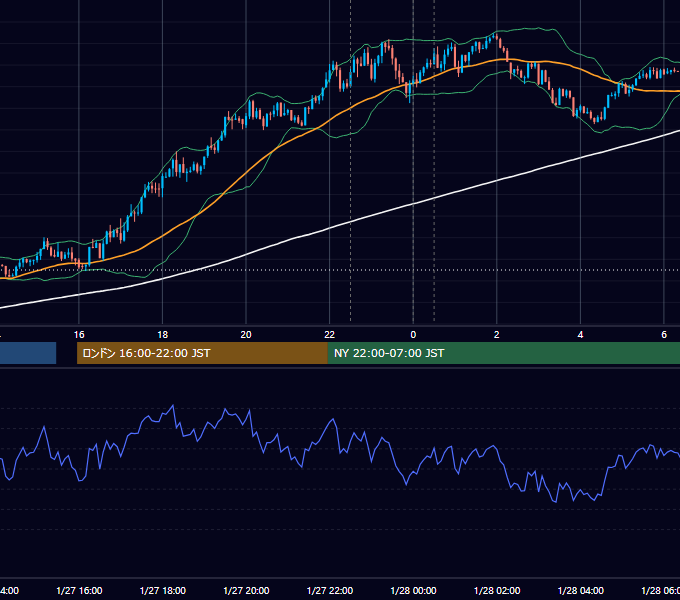Click the 6 hour label on chart axis
This screenshot has width=680, height=600.
[664, 335]
